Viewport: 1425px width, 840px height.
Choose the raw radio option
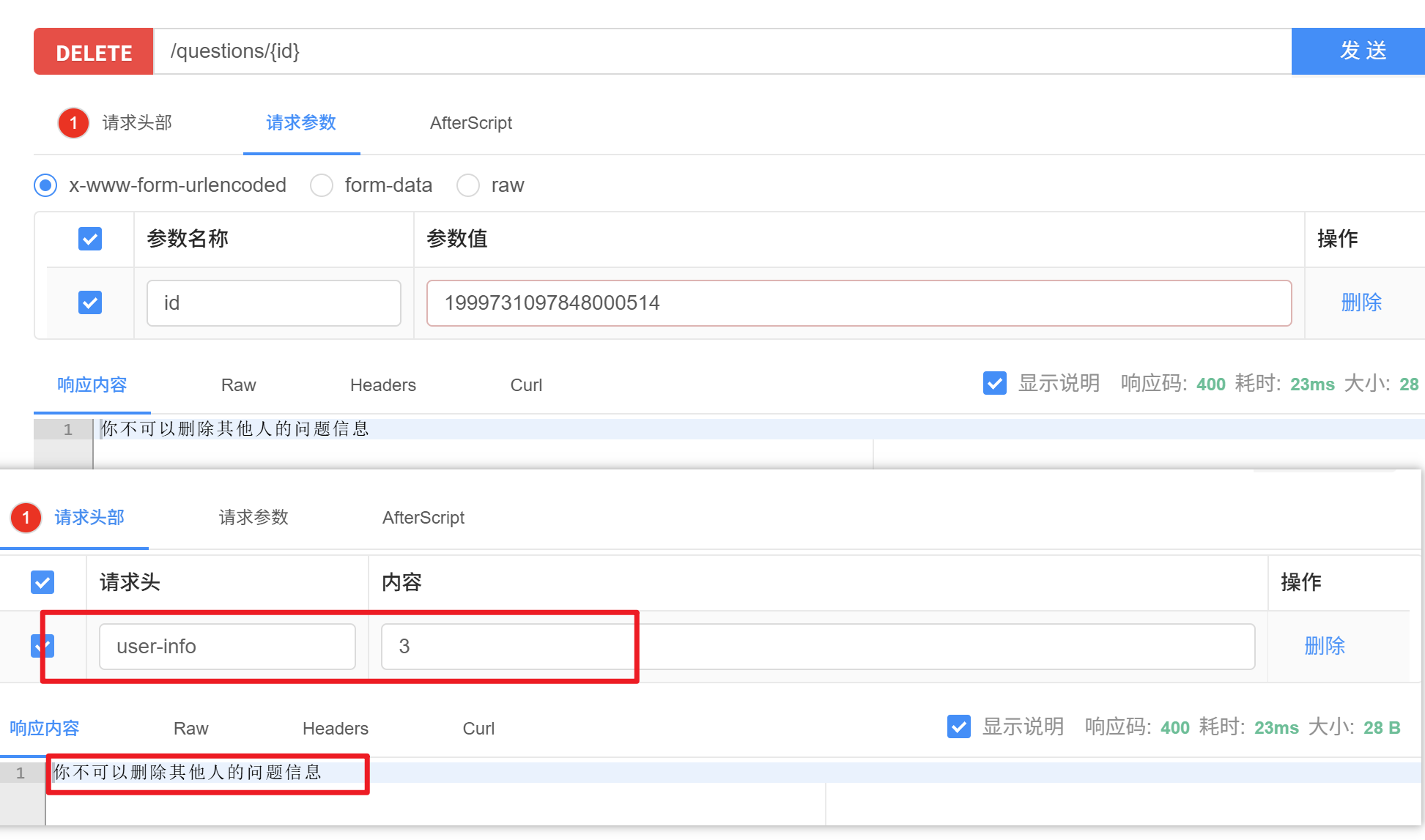(468, 185)
